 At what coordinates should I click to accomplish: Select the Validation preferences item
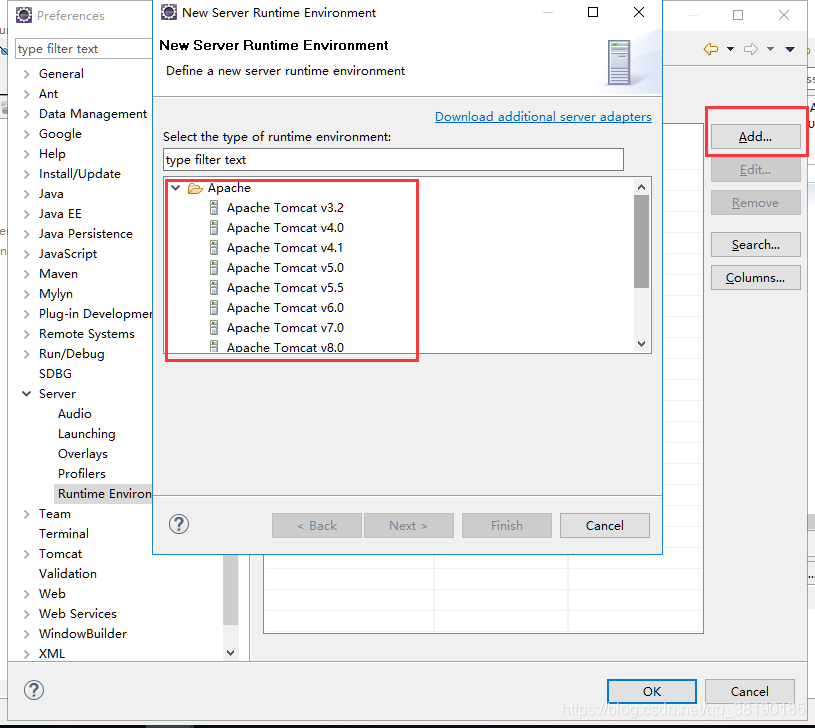tap(68, 574)
